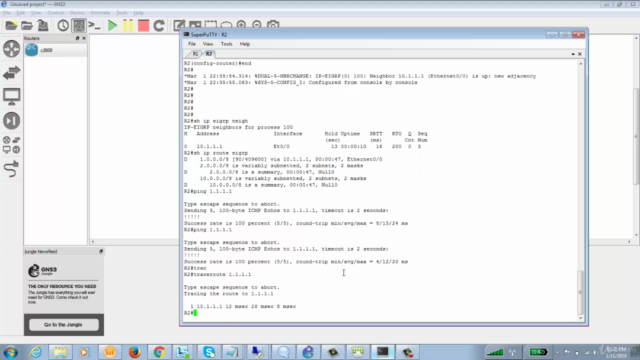Click the Go to the Jungle button
The height and width of the screenshot is (360, 640).
(63, 325)
